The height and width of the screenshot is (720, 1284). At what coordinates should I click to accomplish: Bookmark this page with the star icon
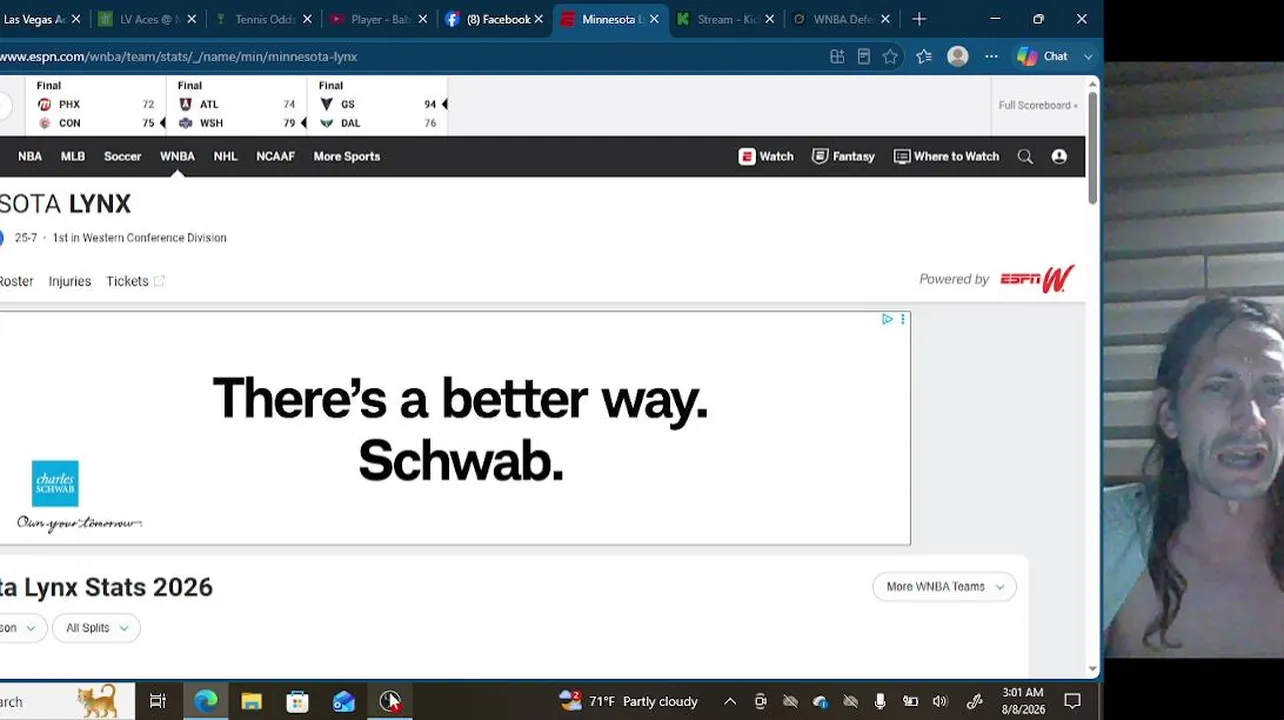coord(890,57)
